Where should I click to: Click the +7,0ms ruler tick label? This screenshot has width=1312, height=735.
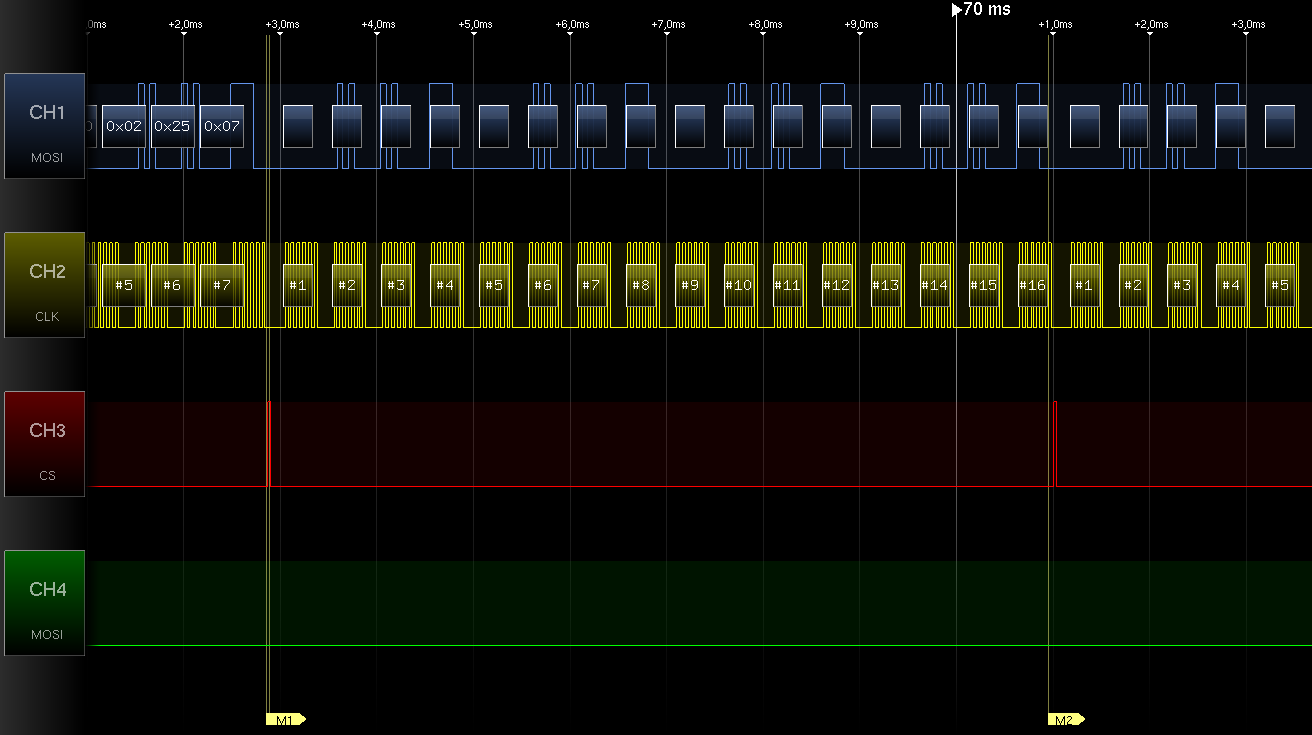pyautogui.click(x=667, y=24)
